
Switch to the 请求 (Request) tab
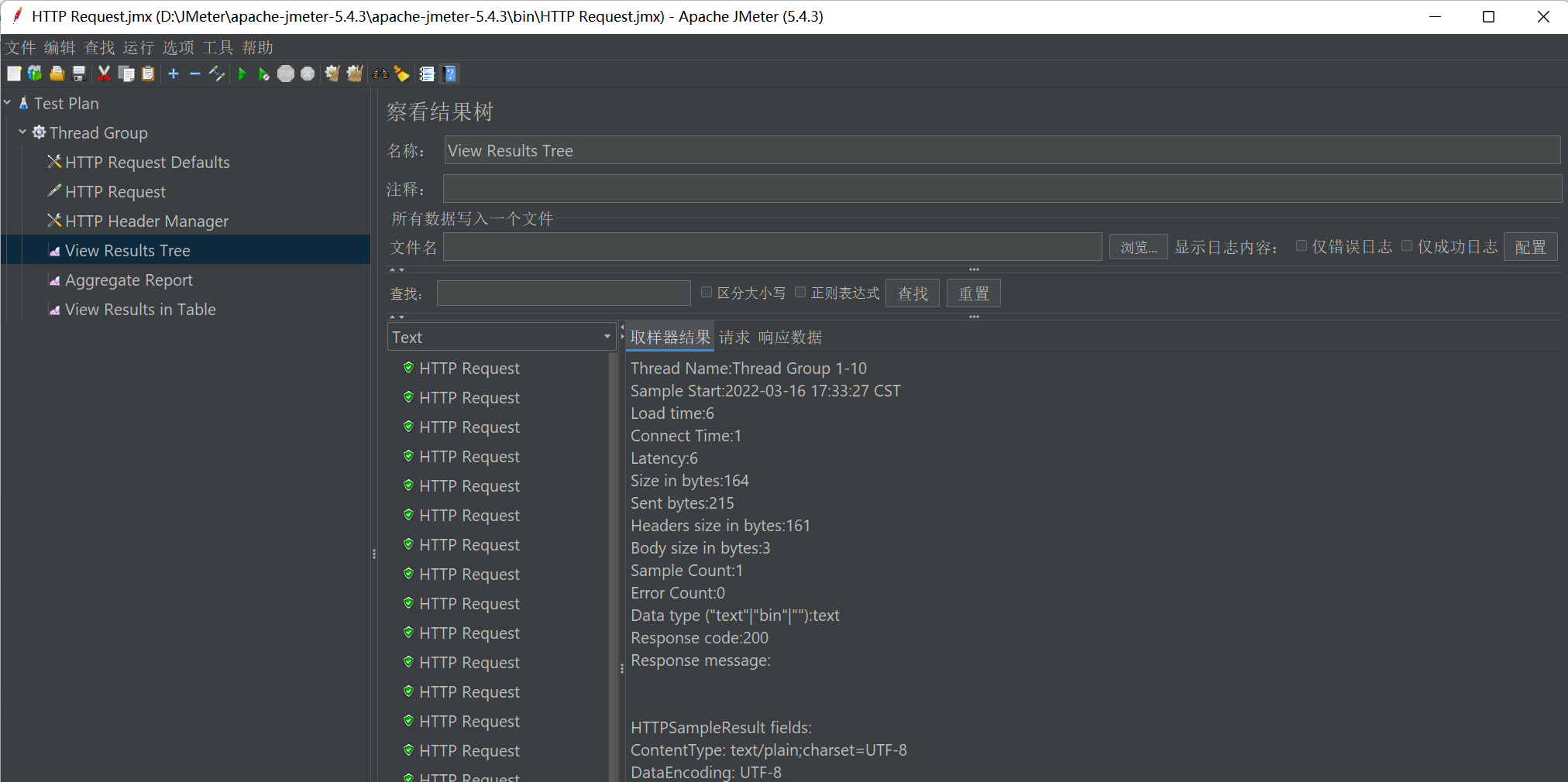click(734, 338)
